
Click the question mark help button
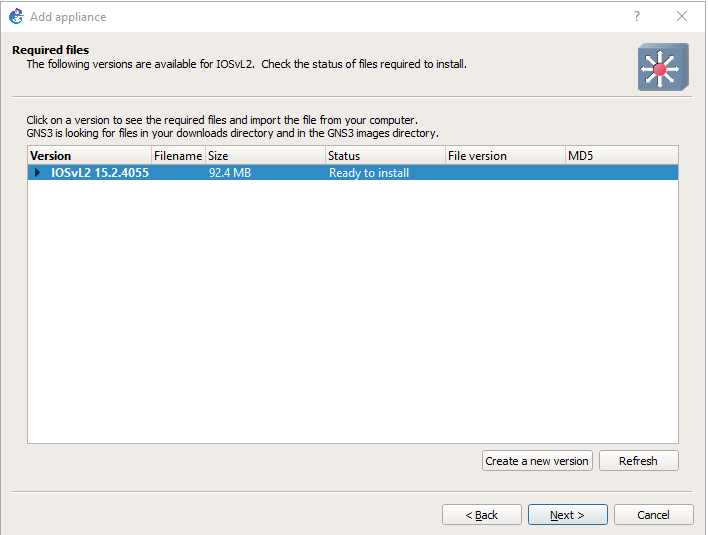coord(637,16)
